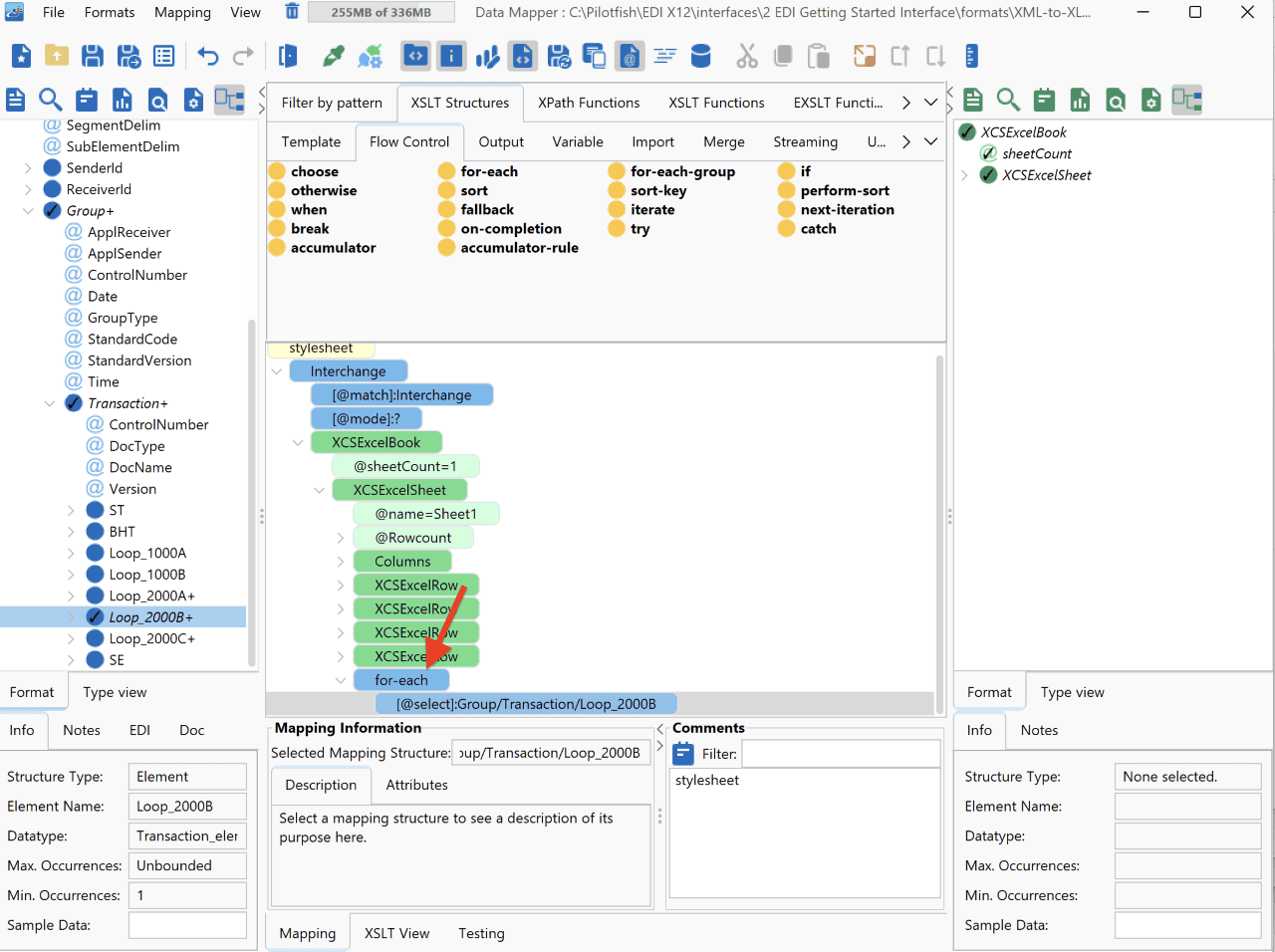
Task: Toggle the target panel tree view button
Action: [1186, 100]
